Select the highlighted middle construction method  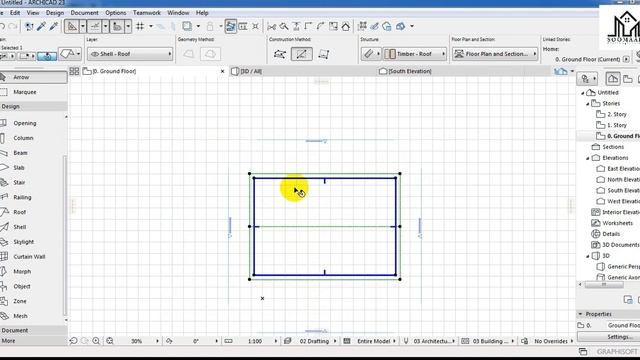(302, 54)
